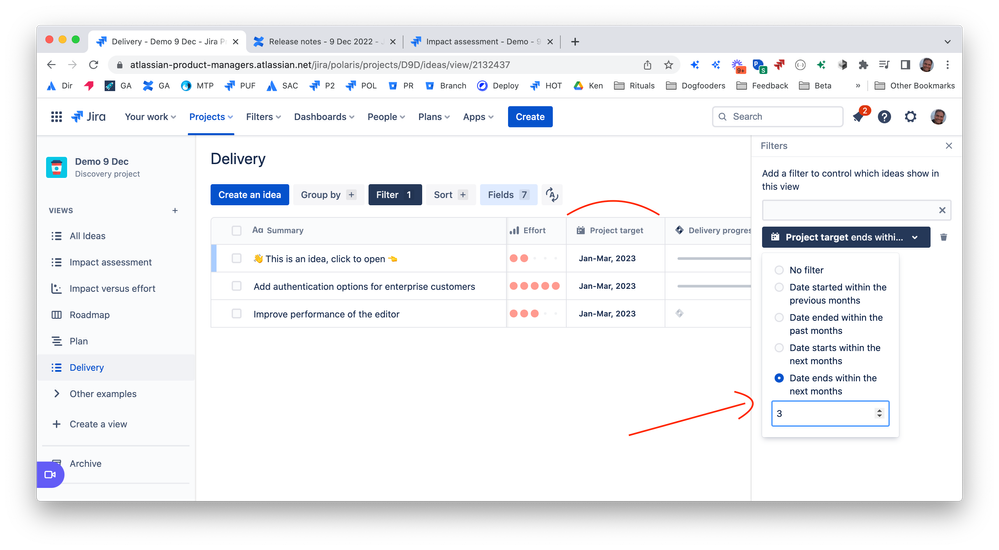Viewport: 999px width, 550px height.
Task: Click the blue Create button
Action: (530, 117)
